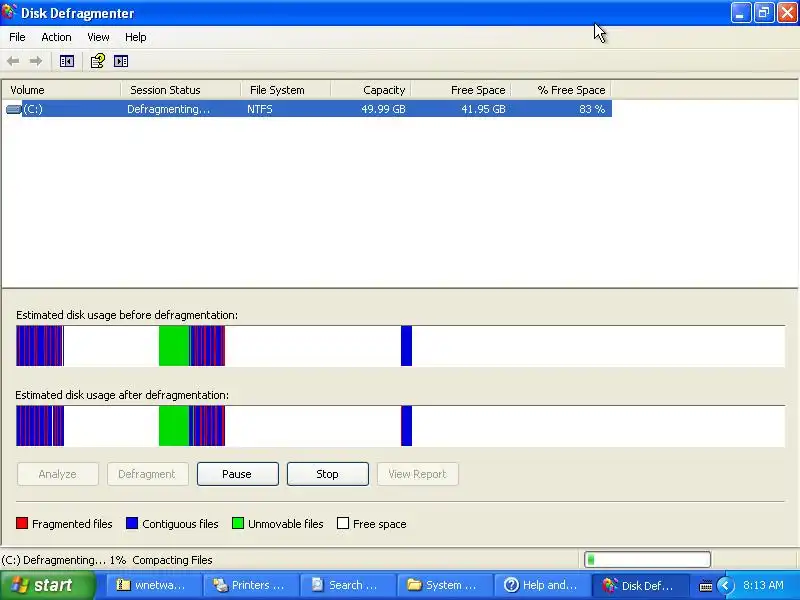The image size is (800, 600).
Task: Open the Windows Start menu
Action: coord(48,585)
